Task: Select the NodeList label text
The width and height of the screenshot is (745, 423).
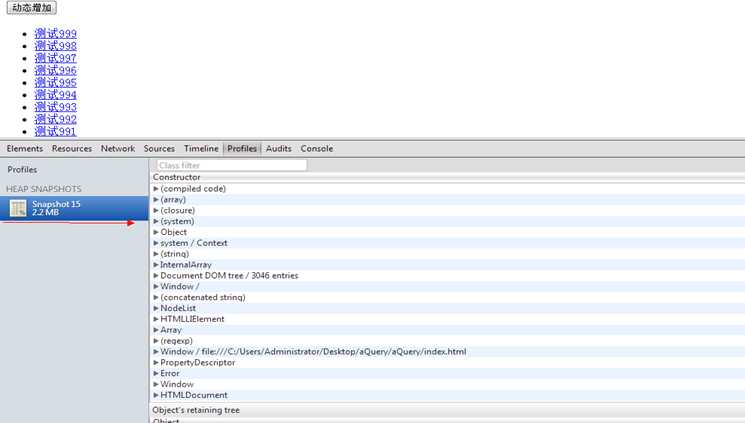Action: pos(178,308)
